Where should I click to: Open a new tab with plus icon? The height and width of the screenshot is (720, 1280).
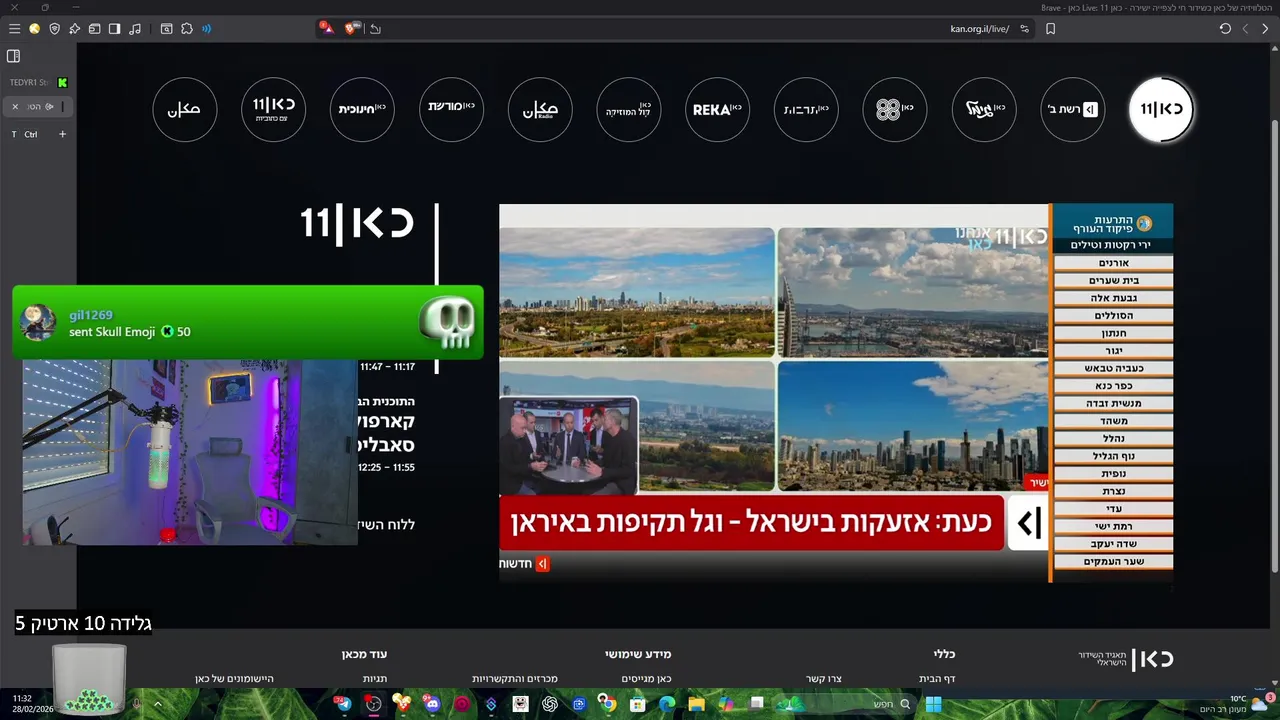[62, 134]
